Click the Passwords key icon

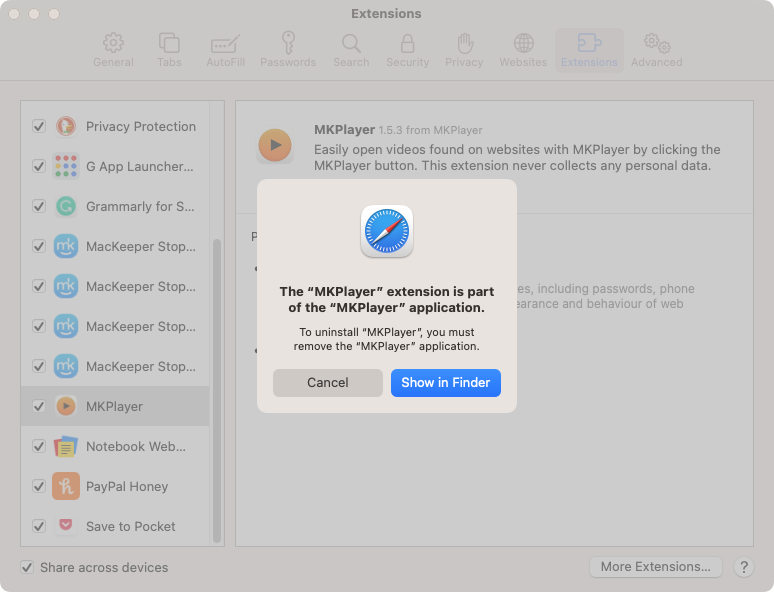point(288,42)
